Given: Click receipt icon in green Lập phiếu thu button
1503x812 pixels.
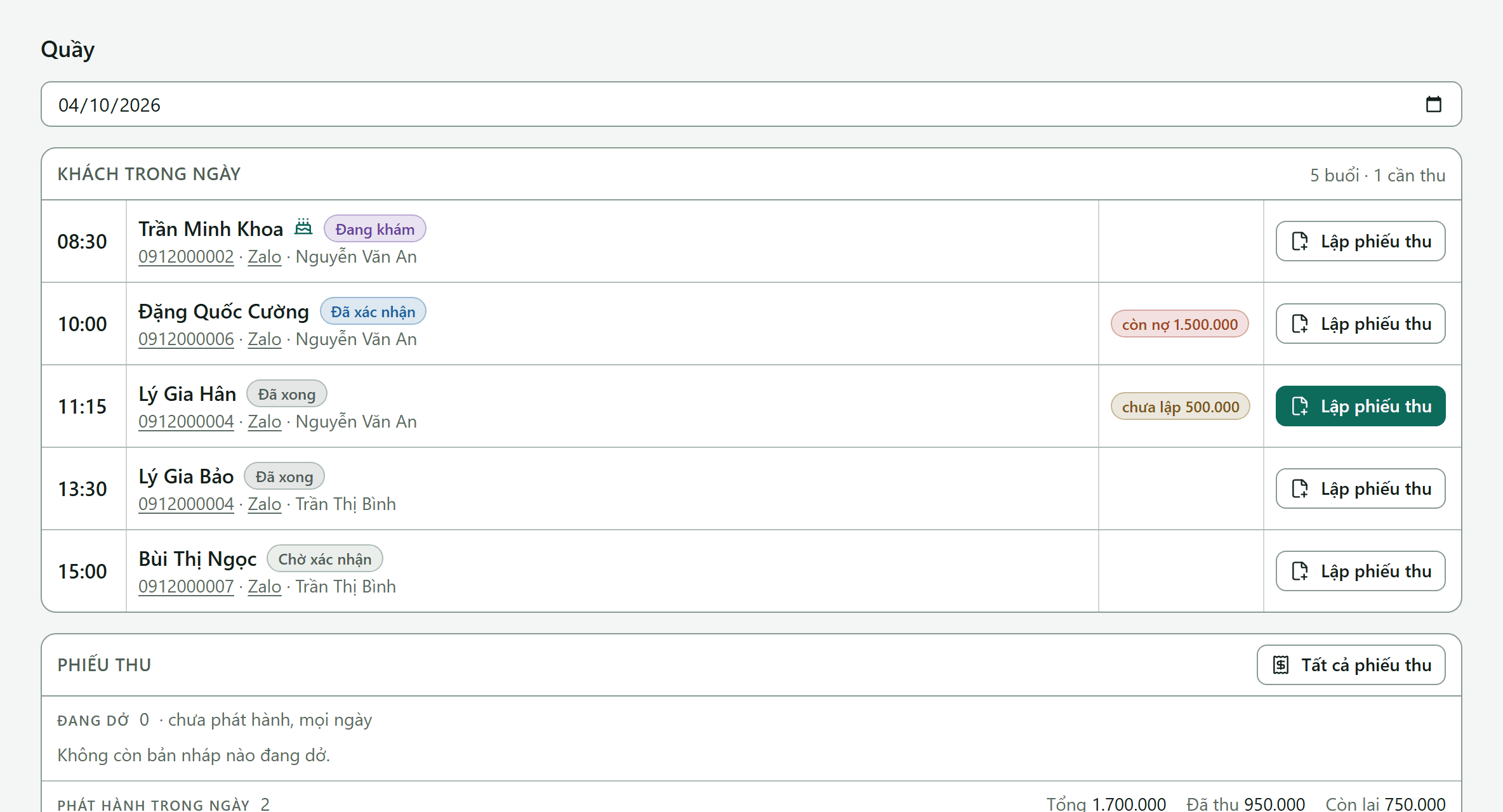Looking at the screenshot, I should (1300, 406).
